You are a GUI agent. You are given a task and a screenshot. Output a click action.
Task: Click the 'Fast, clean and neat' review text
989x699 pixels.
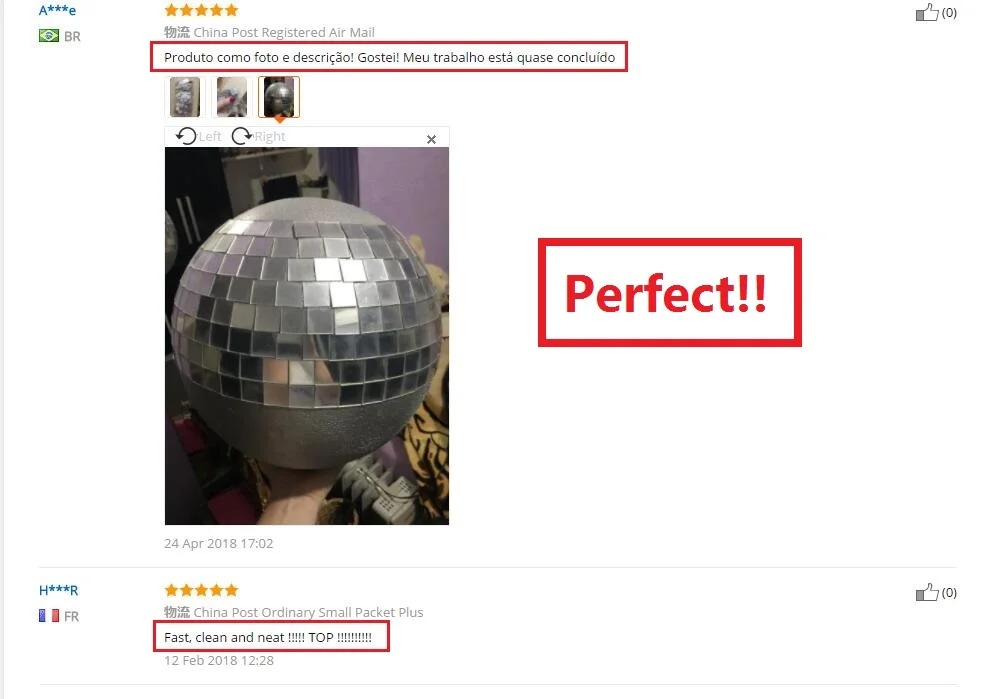(x=268, y=638)
